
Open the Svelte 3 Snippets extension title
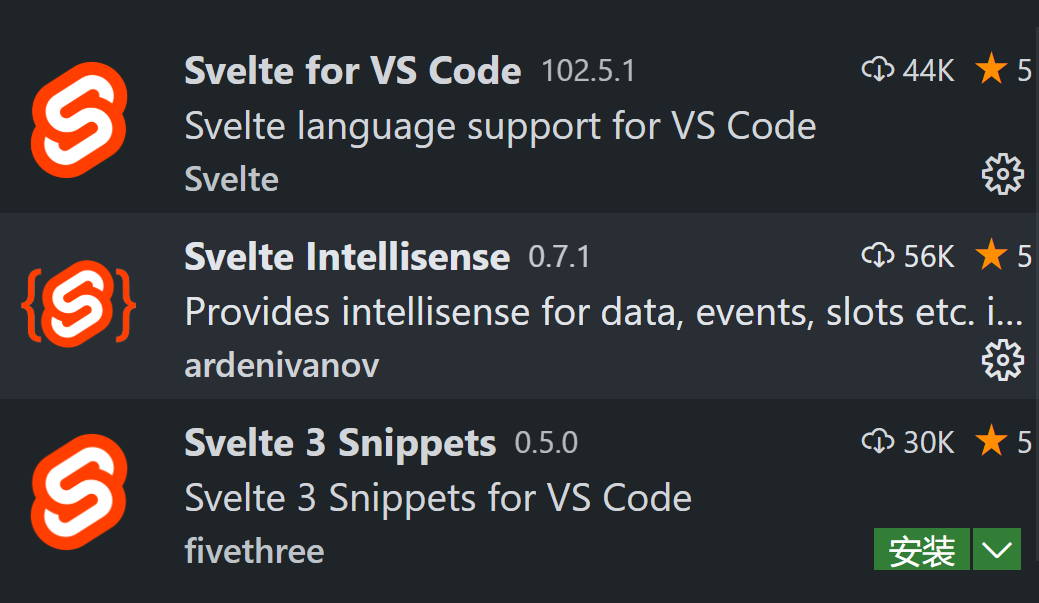pyautogui.click(x=340, y=443)
